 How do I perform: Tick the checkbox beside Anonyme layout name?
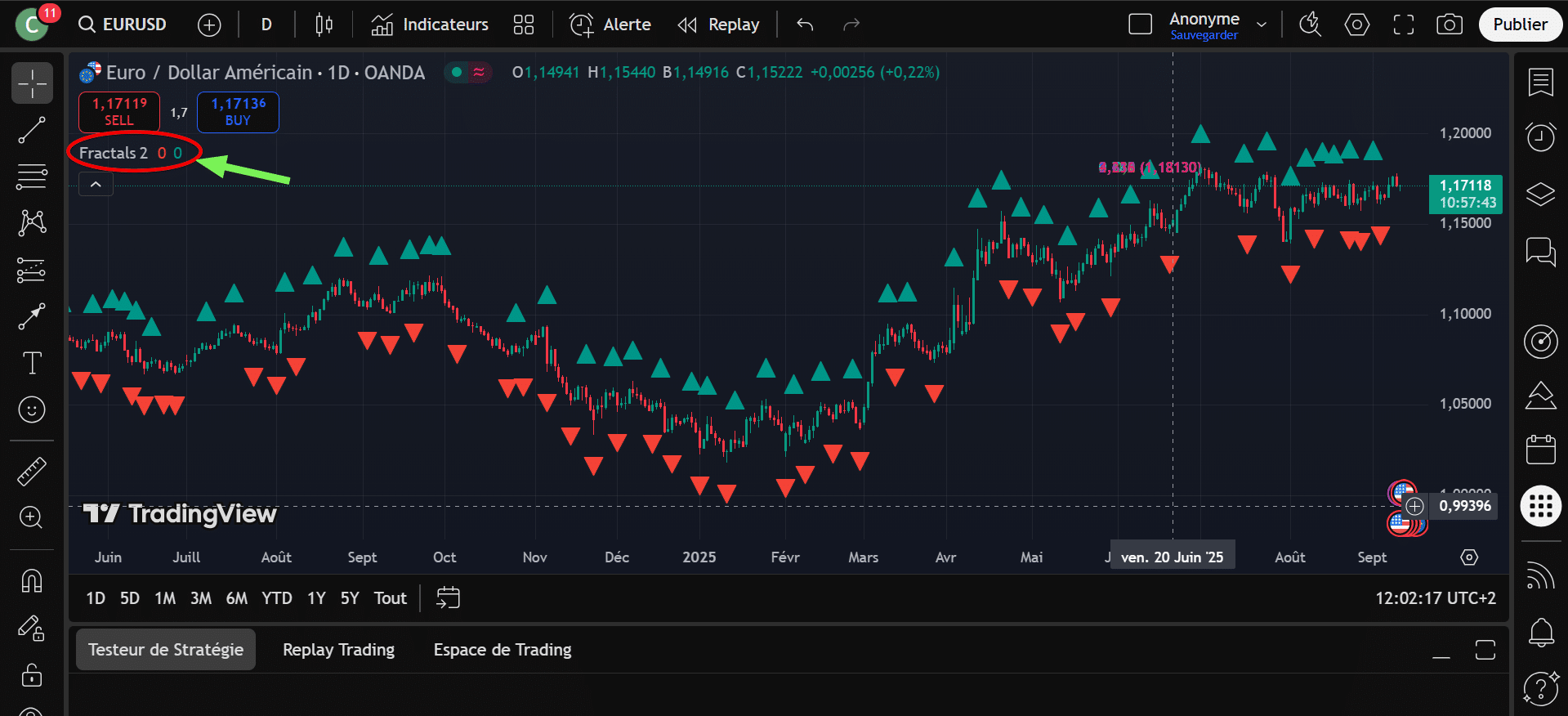point(1140,25)
